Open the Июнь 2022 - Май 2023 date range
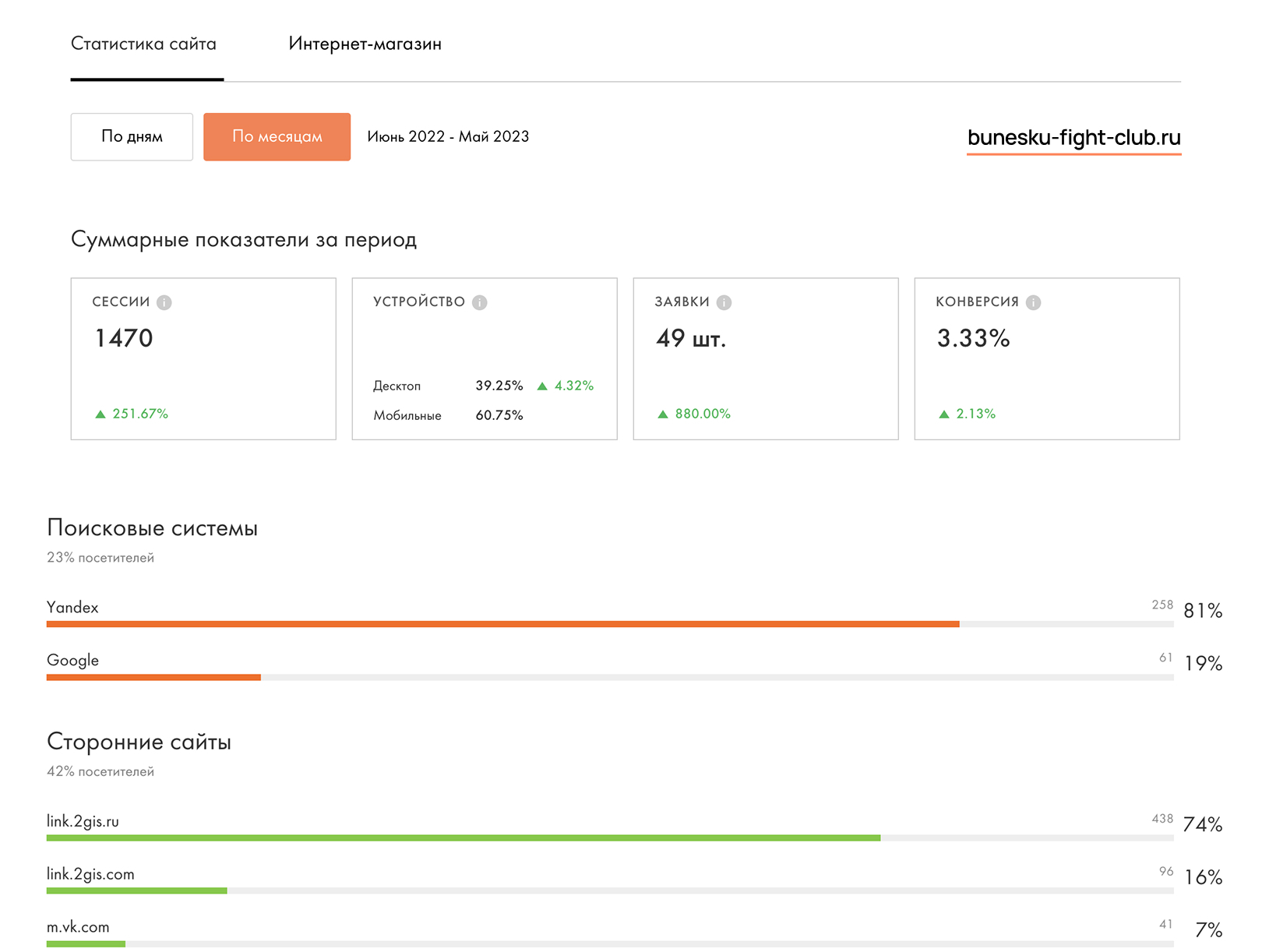The height and width of the screenshot is (952, 1262). coord(448,136)
